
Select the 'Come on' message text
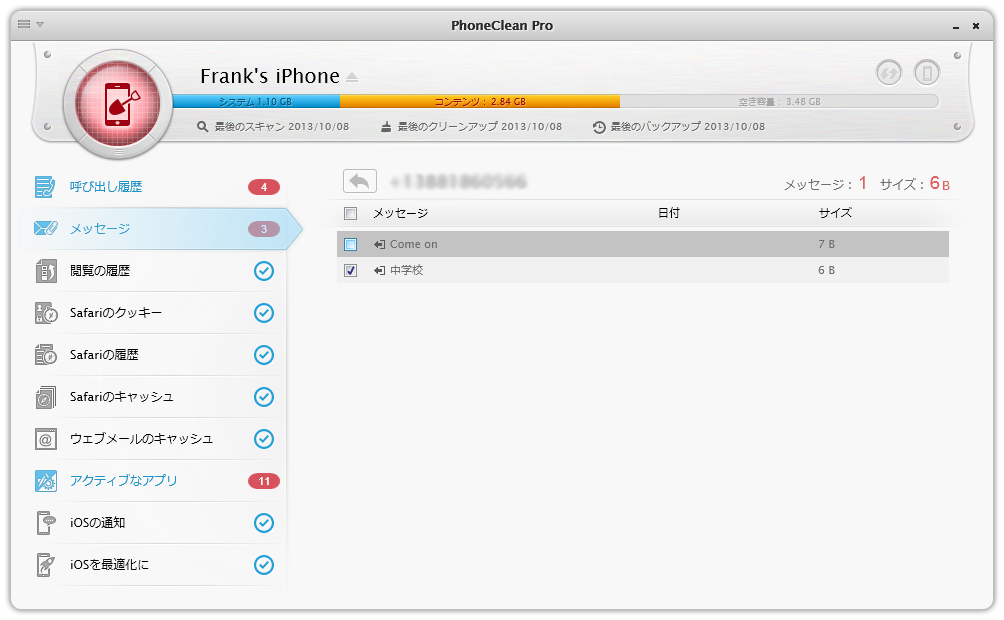[x=414, y=244]
